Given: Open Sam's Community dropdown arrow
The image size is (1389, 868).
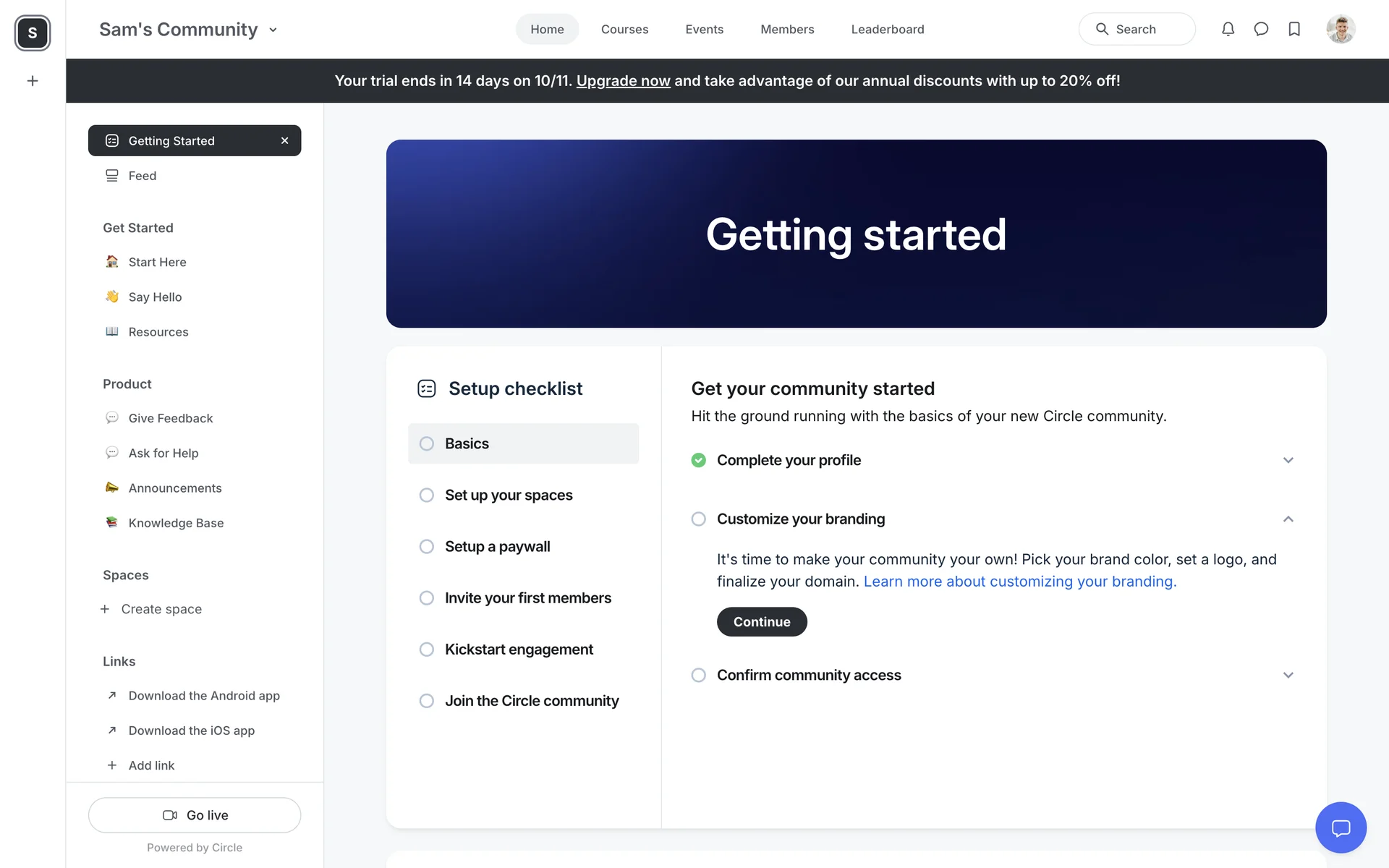Looking at the screenshot, I should [x=273, y=30].
